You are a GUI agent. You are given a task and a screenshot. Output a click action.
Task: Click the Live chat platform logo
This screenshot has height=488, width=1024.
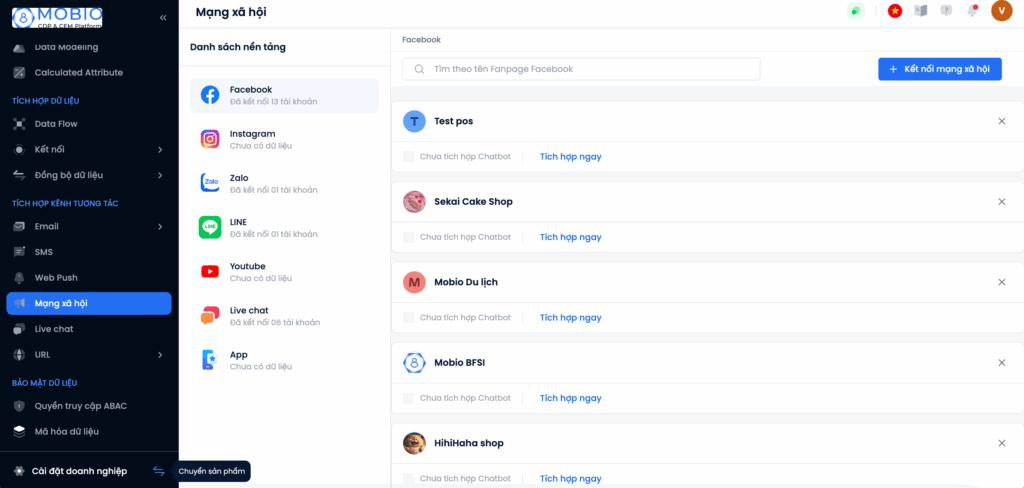coord(210,316)
